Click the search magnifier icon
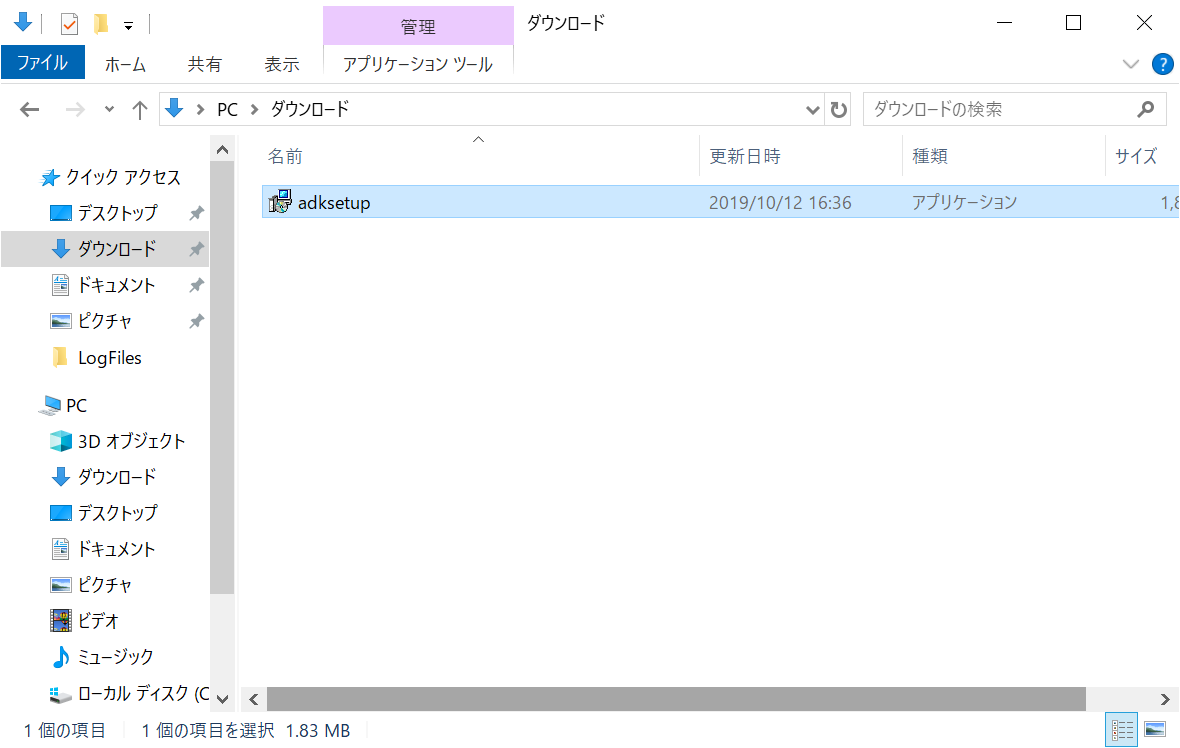The height and width of the screenshot is (748, 1180). pos(1146,110)
